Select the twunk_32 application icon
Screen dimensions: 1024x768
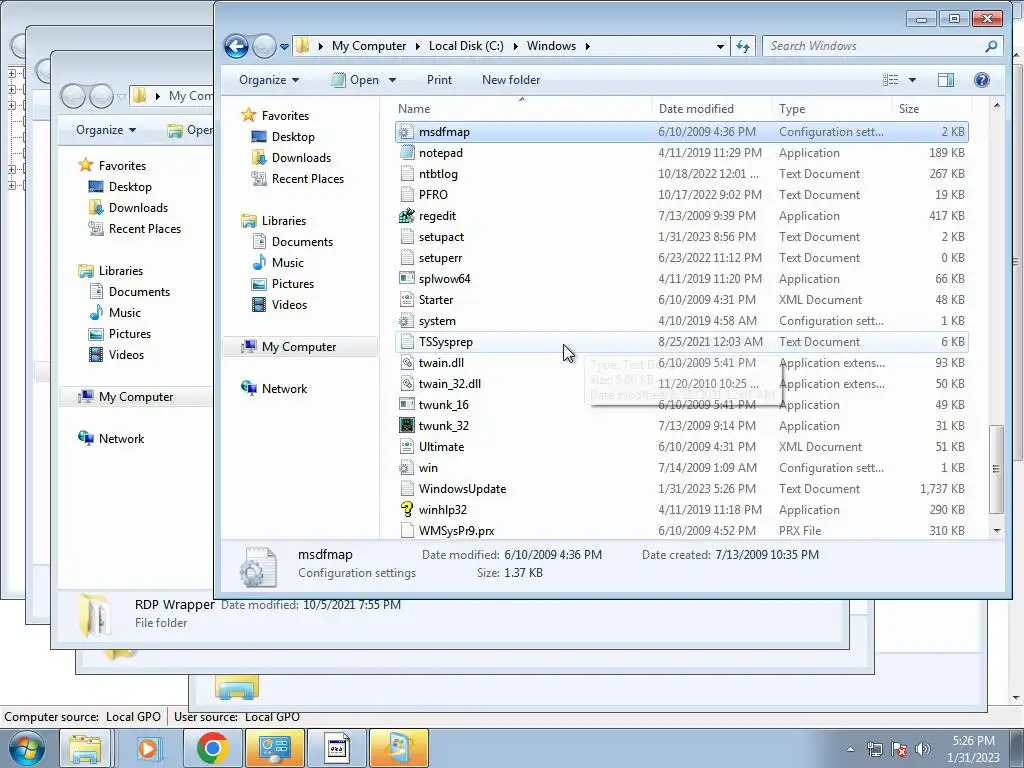407,426
